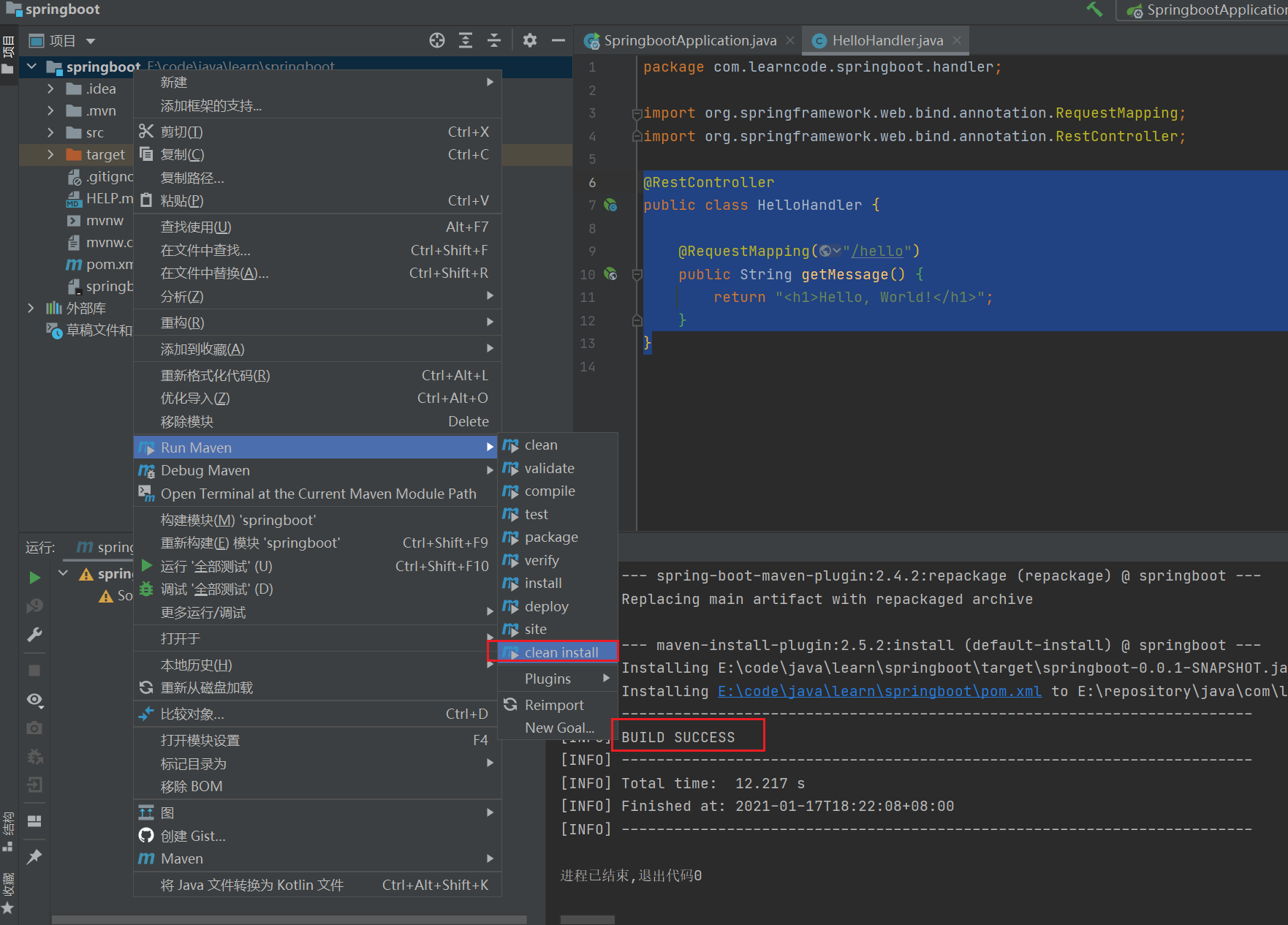Expand the target folder
This screenshot has width=1288, height=925.
pos(50,154)
